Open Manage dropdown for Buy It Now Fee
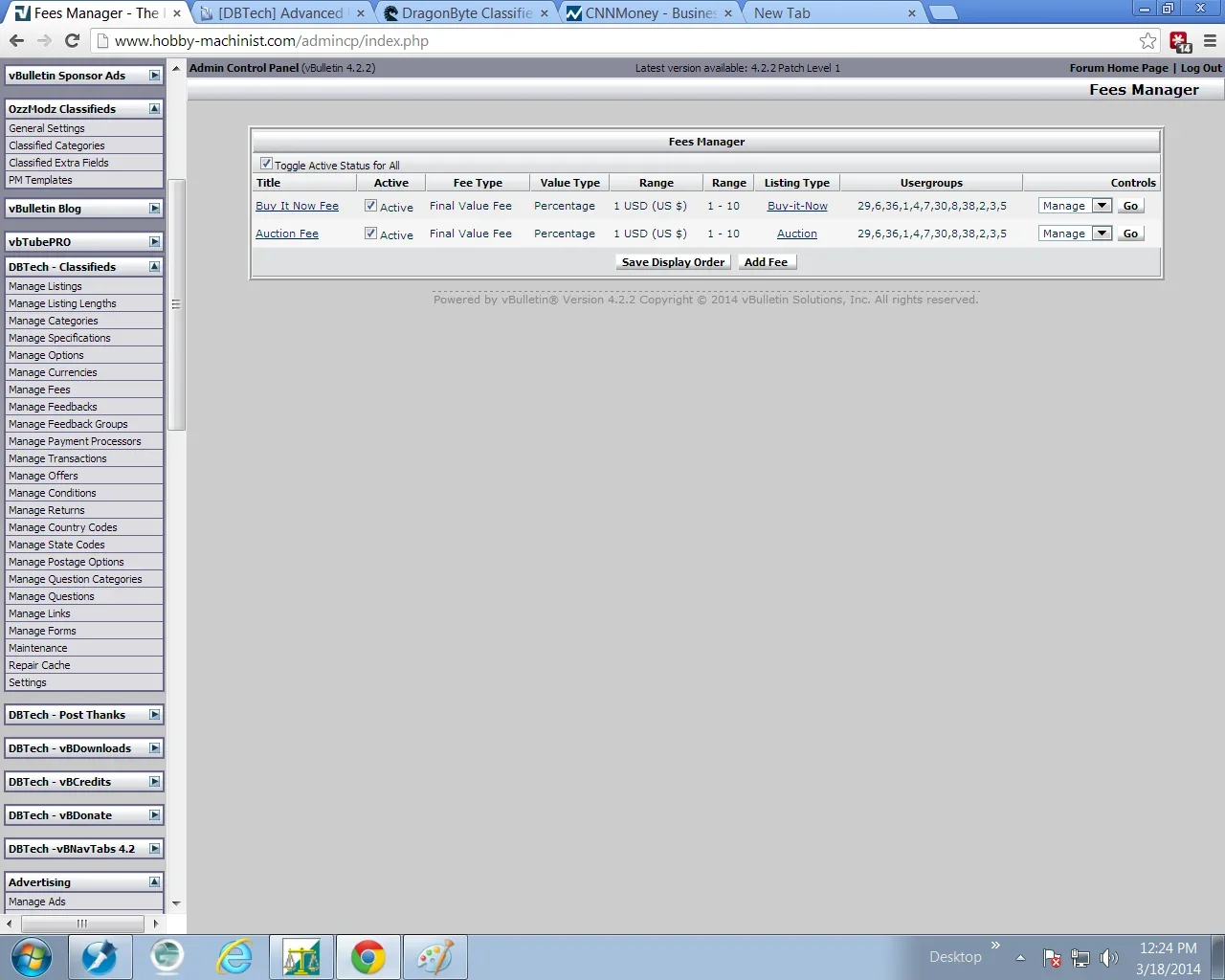The image size is (1225, 980). [1075, 206]
